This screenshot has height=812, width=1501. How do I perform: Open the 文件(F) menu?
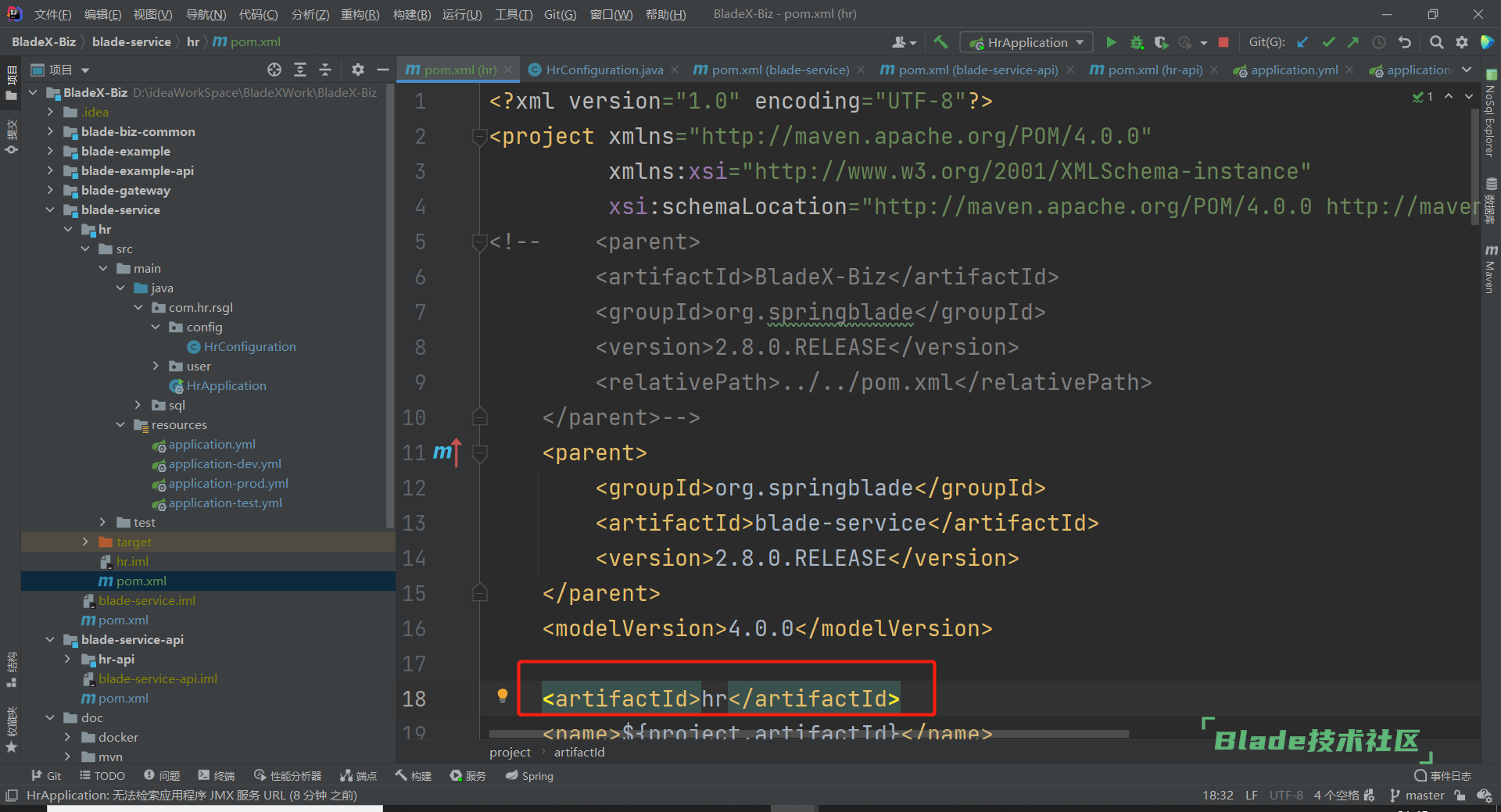pyautogui.click(x=52, y=14)
